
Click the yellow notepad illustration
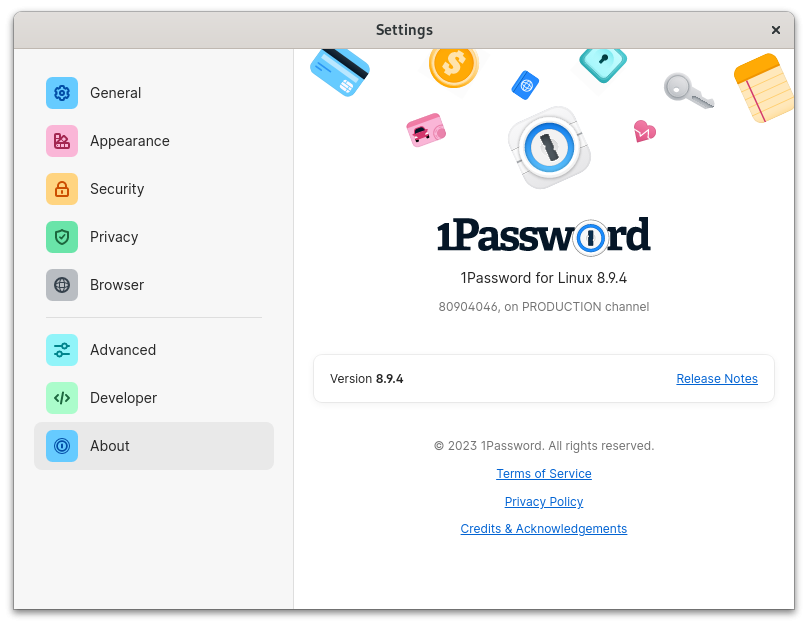click(x=762, y=87)
